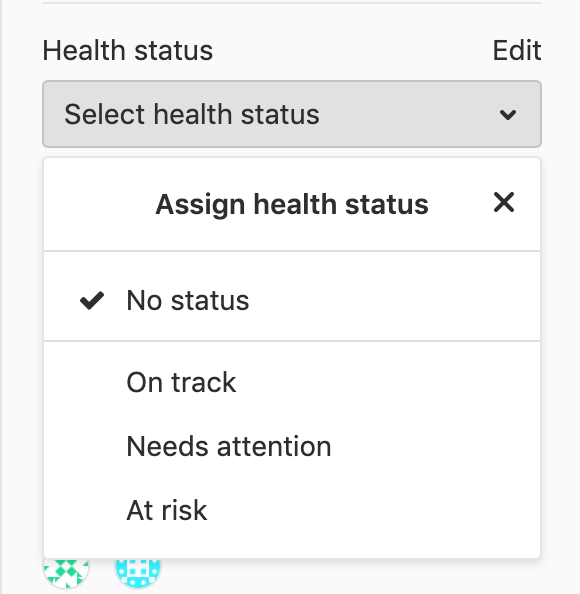Select the No status option
The image size is (580, 594).
point(292,300)
